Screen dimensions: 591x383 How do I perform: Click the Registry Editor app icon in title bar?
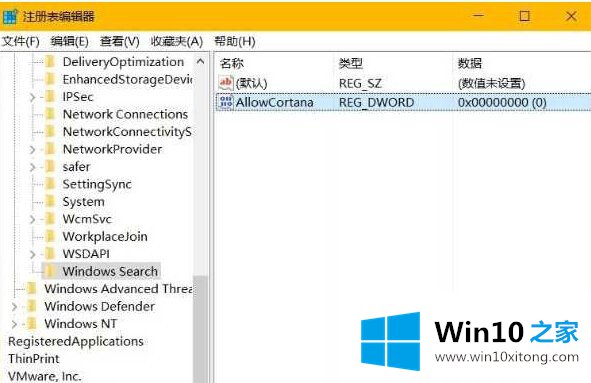point(10,16)
